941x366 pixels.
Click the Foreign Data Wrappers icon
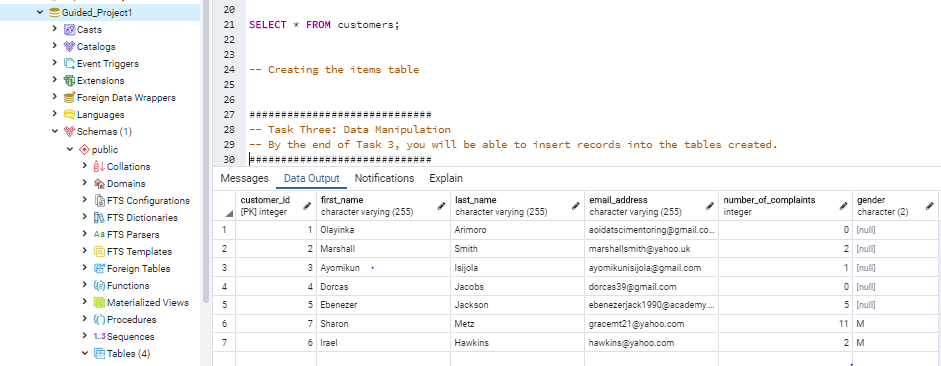tap(70, 97)
